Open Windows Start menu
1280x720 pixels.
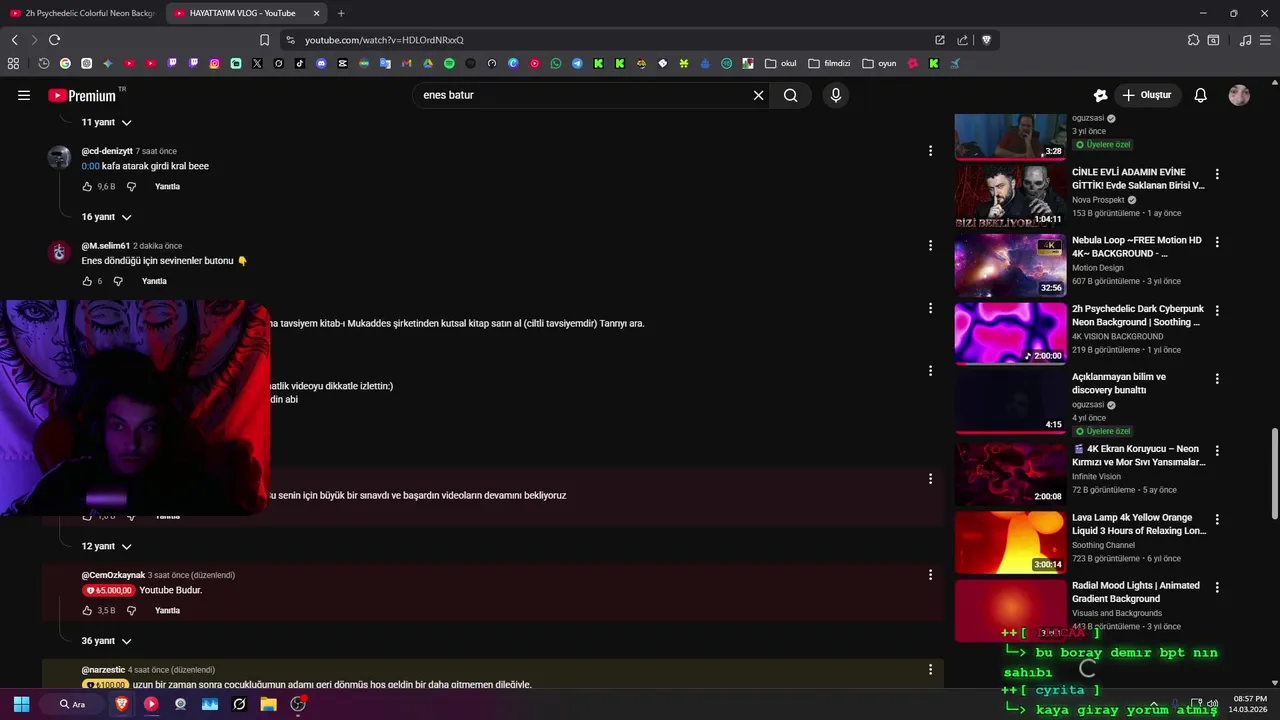coord(21,704)
